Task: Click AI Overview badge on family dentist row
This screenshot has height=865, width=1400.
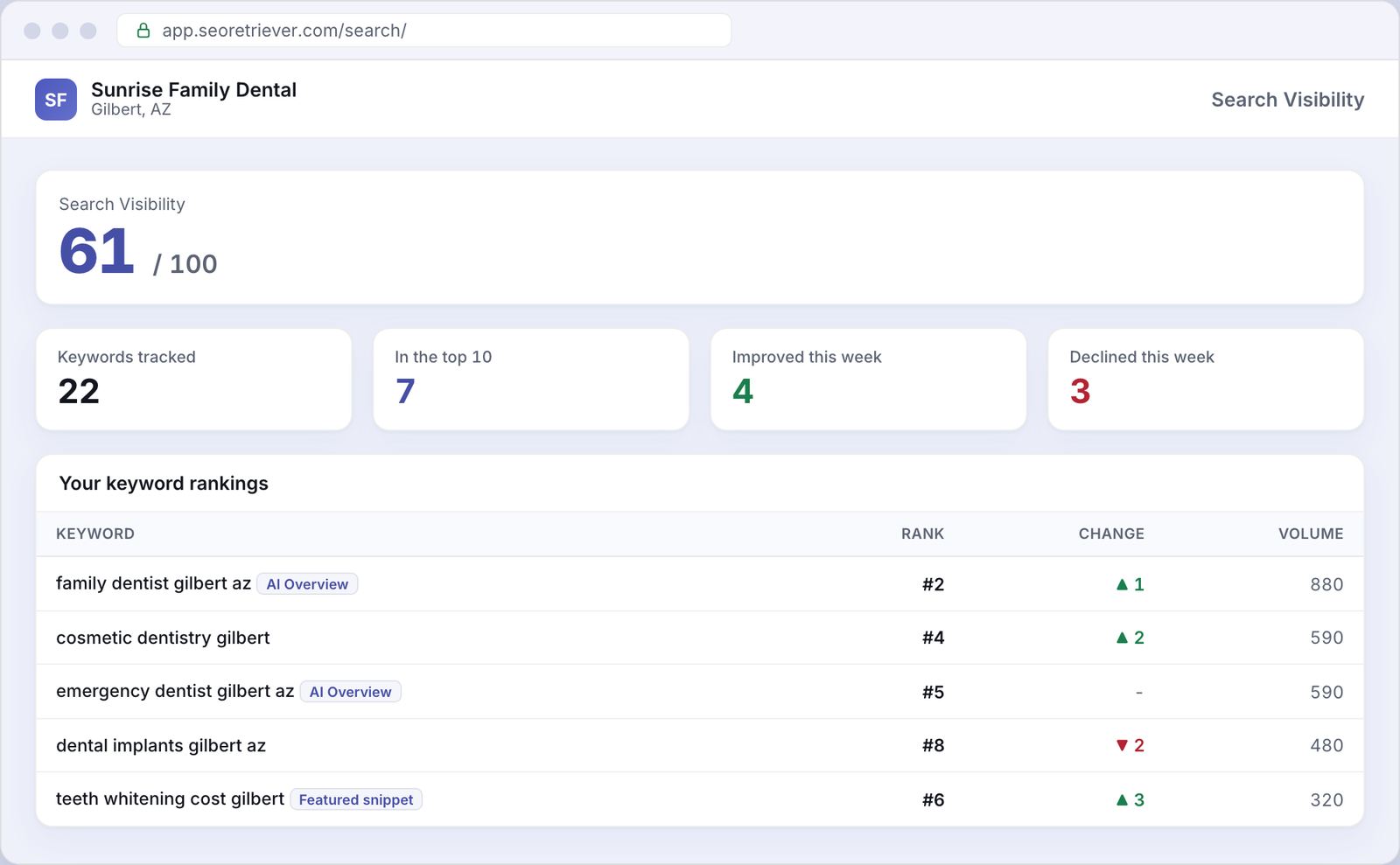Action: pyautogui.click(x=307, y=584)
